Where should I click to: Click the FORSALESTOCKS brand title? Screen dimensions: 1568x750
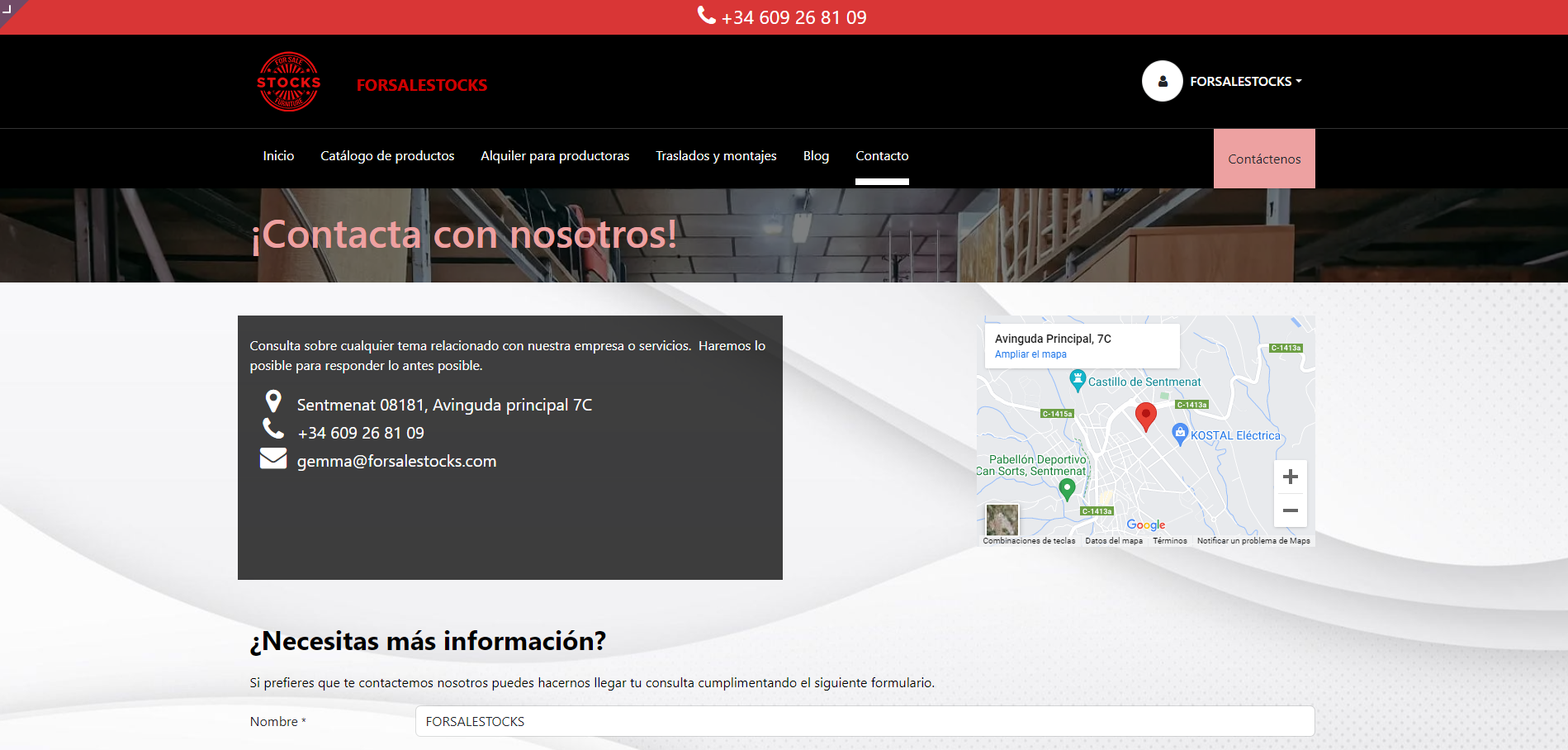tap(422, 85)
